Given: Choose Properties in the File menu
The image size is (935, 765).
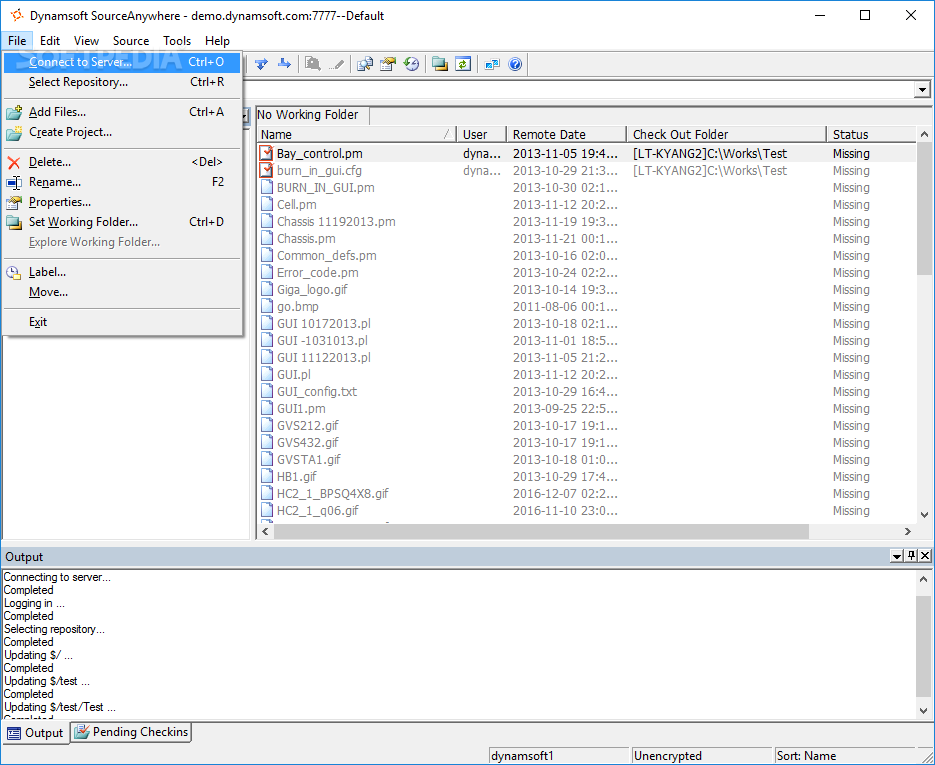Looking at the screenshot, I should (122, 202).
